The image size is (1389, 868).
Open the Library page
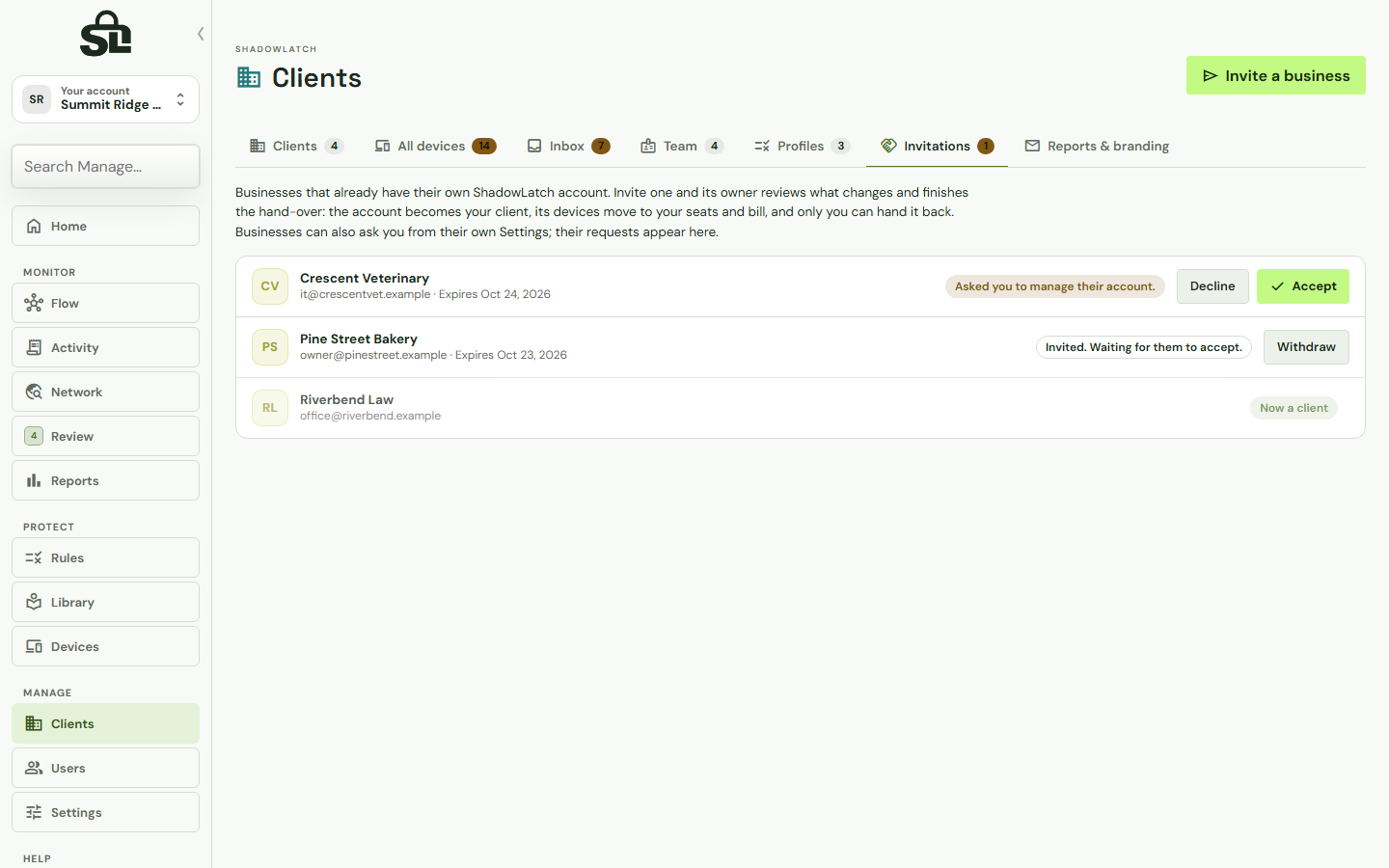point(106,602)
